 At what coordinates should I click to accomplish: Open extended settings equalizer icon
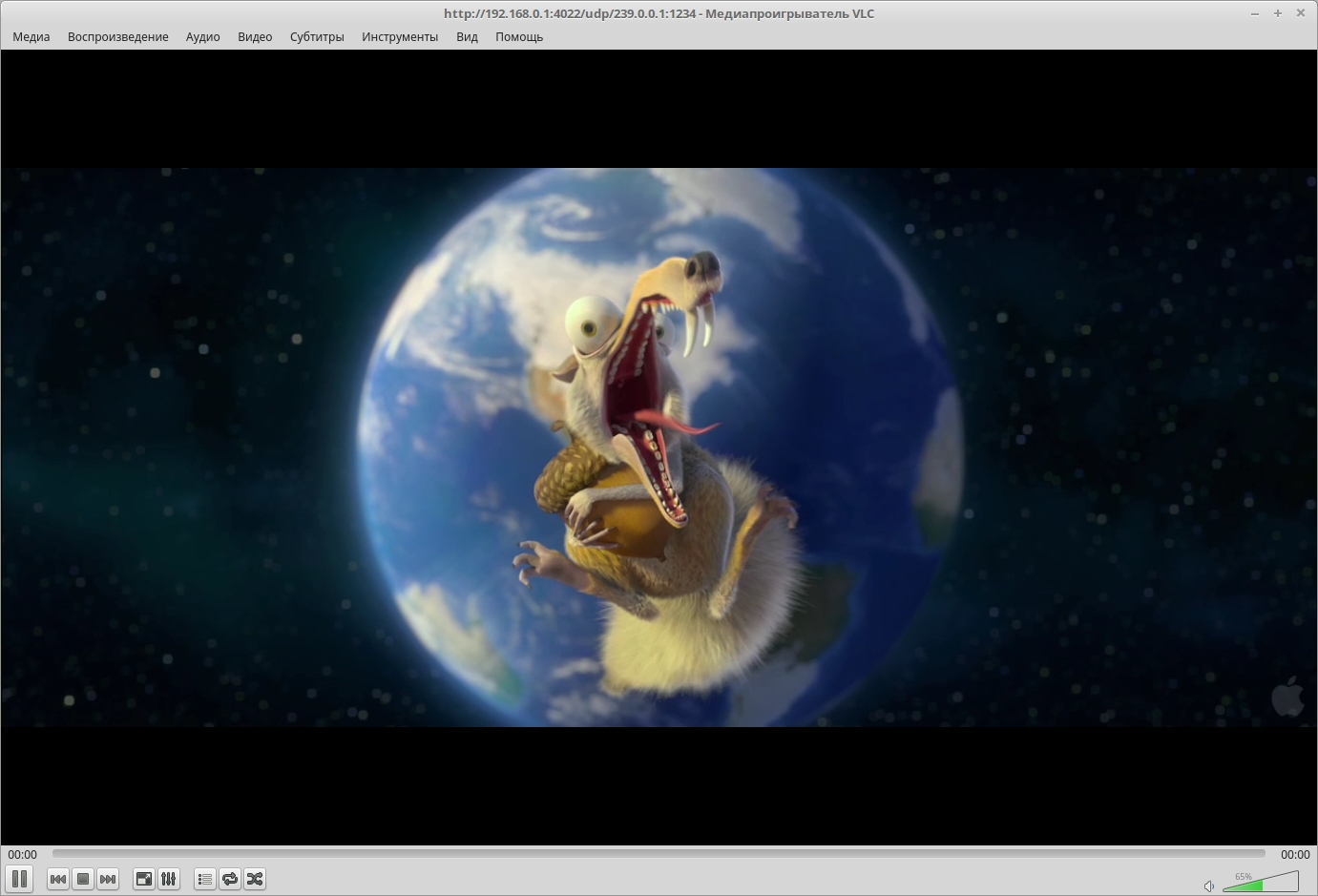[x=169, y=879]
